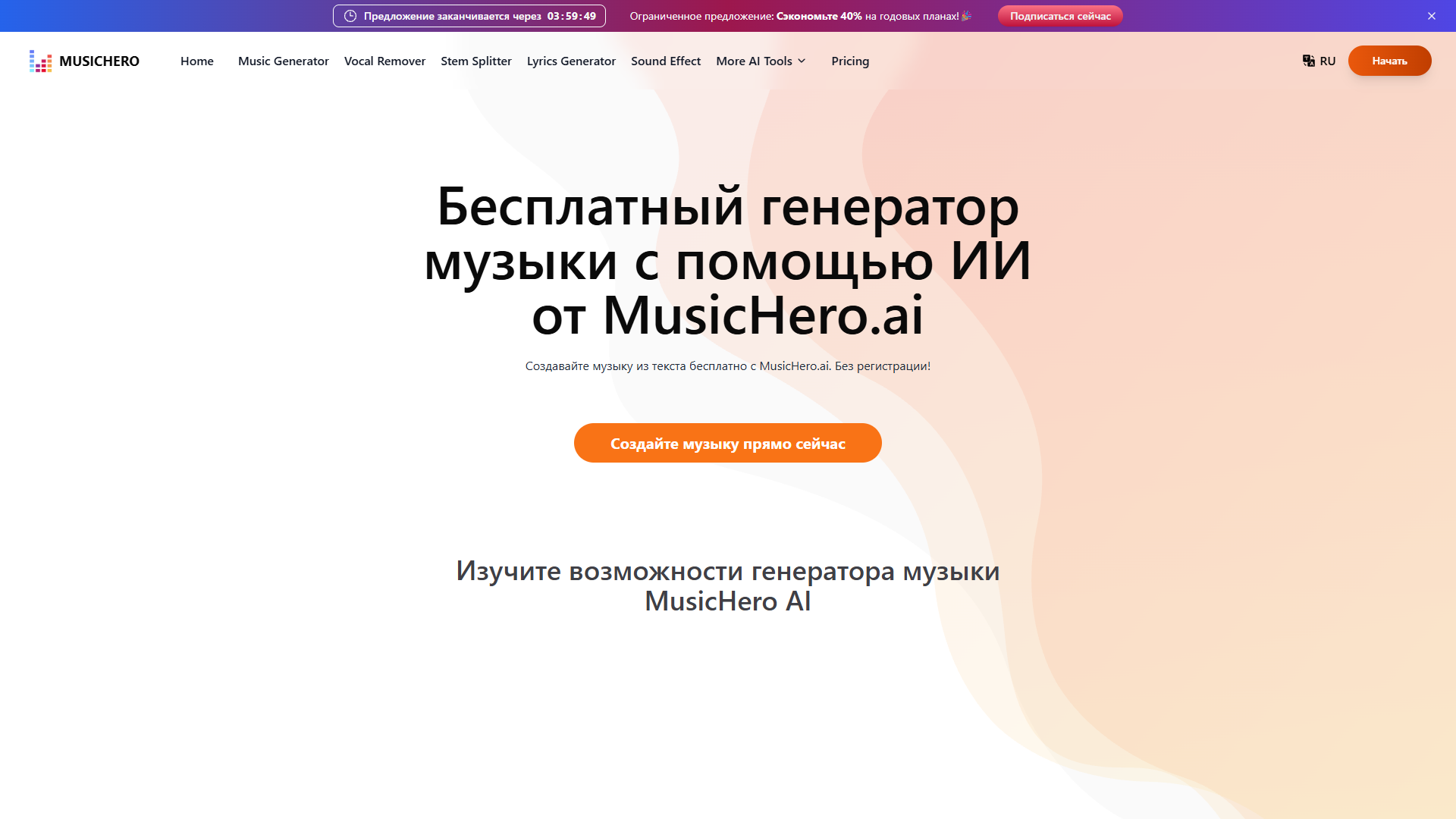The width and height of the screenshot is (1456, 819).
Task: Click the offer countdown timer badge
Action: 469,16
